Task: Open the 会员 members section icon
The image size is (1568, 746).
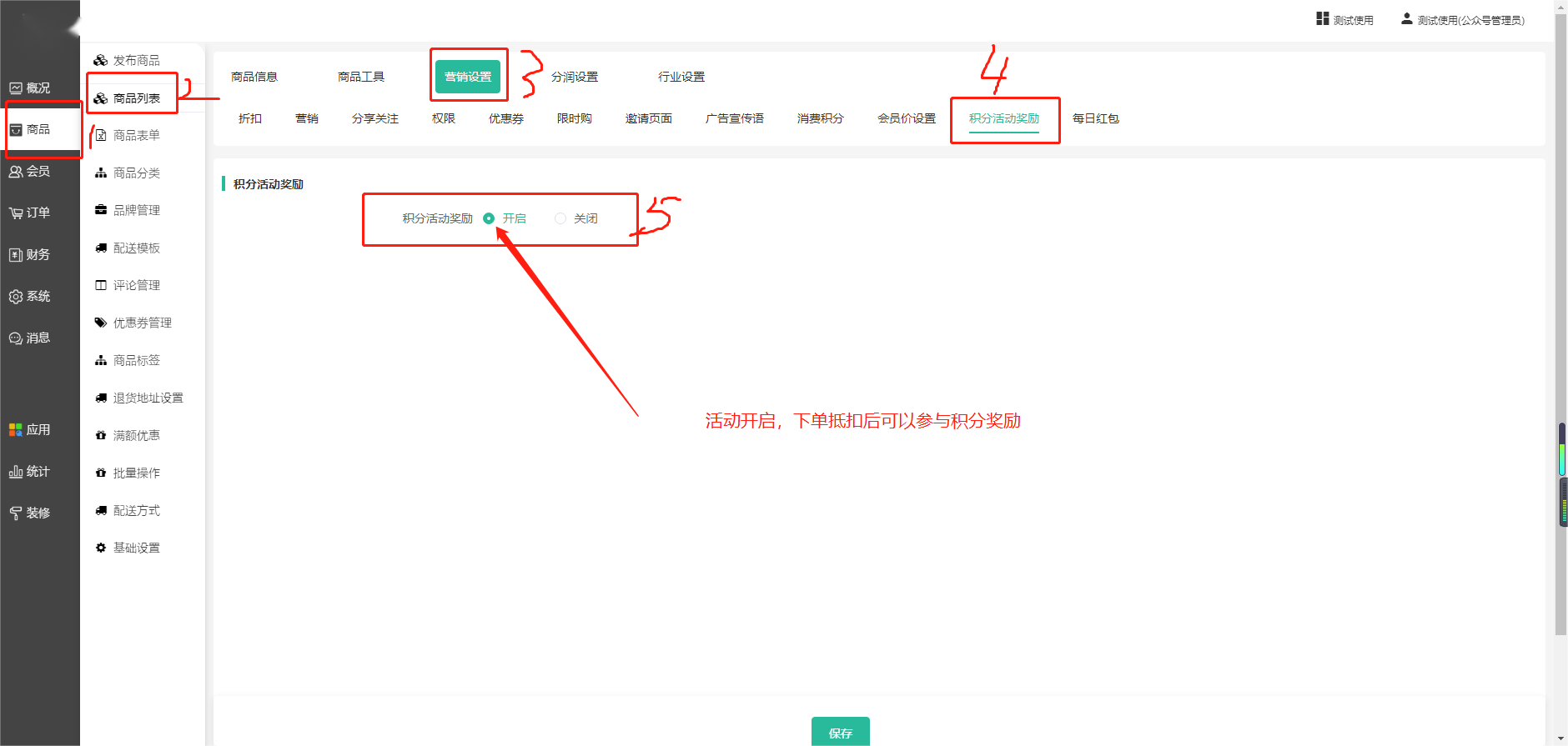Action: point(16,172)
